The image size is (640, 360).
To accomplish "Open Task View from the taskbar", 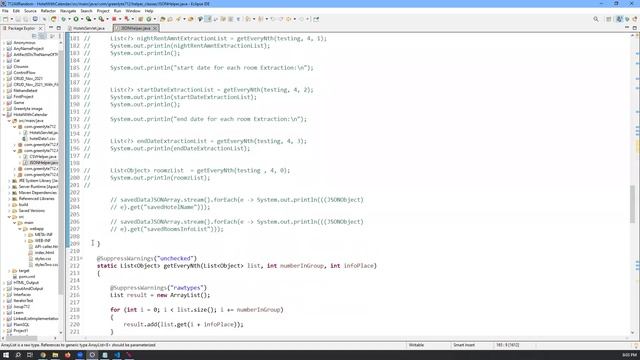I will click(30, 355).
